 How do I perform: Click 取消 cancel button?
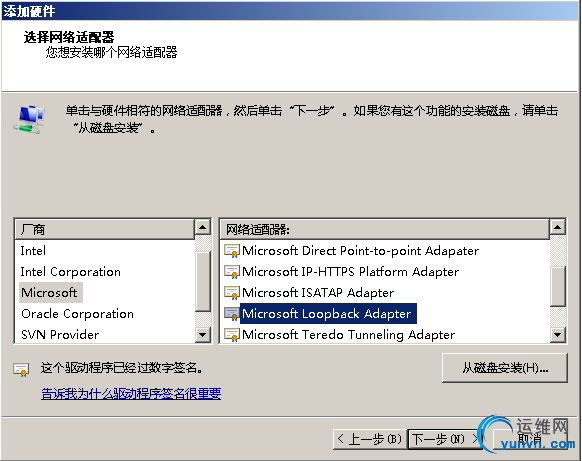pos(530,439)
